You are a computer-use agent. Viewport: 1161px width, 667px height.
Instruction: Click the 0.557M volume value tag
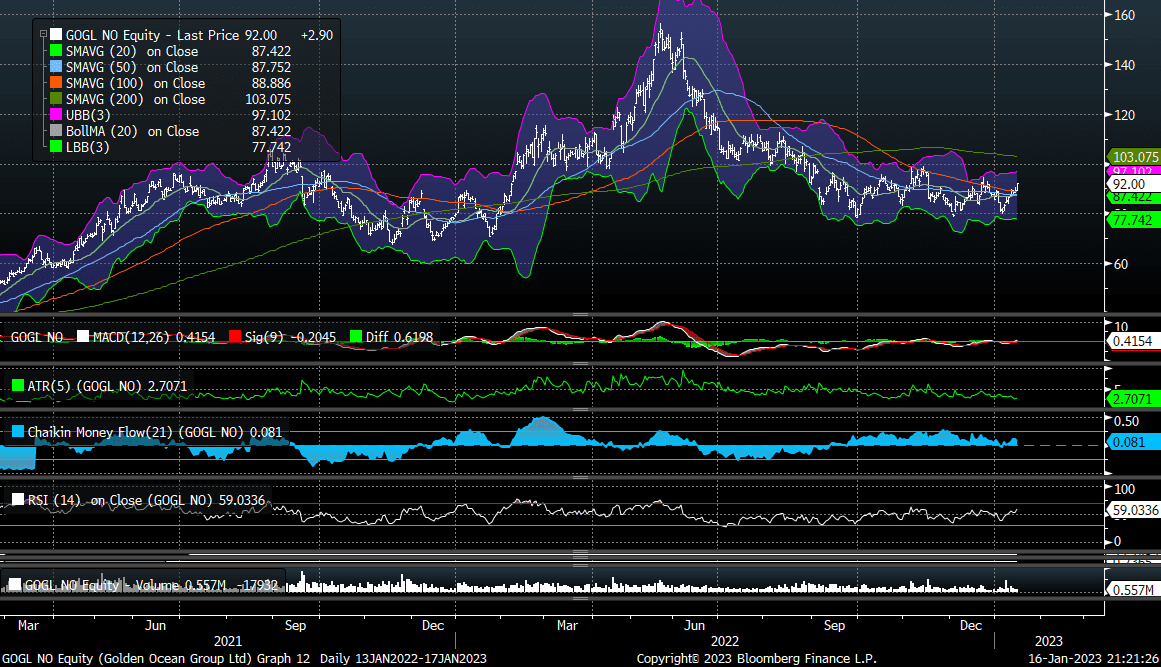coord(1133,590)
